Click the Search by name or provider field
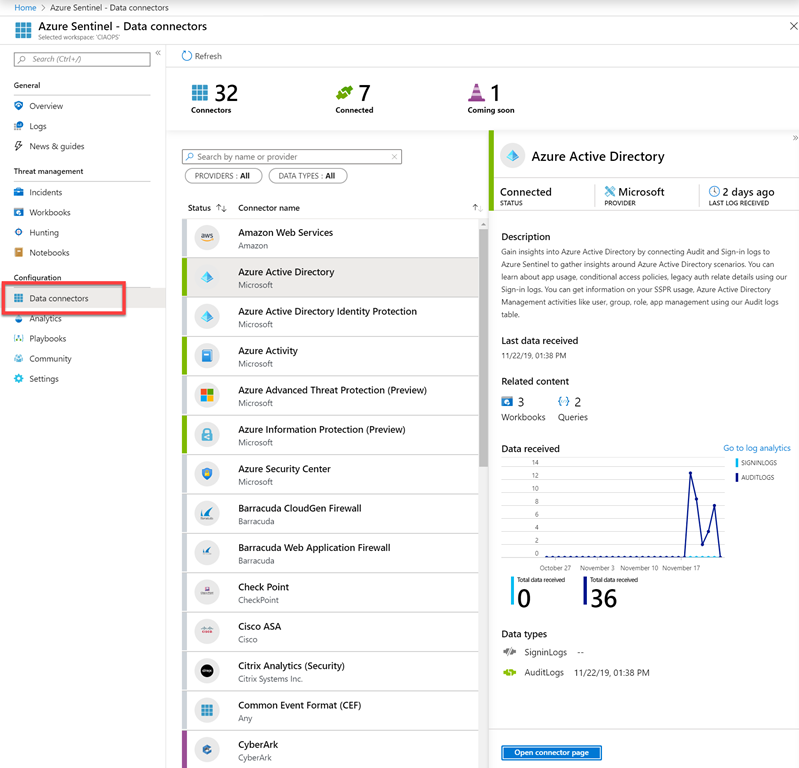 (292, 157)
